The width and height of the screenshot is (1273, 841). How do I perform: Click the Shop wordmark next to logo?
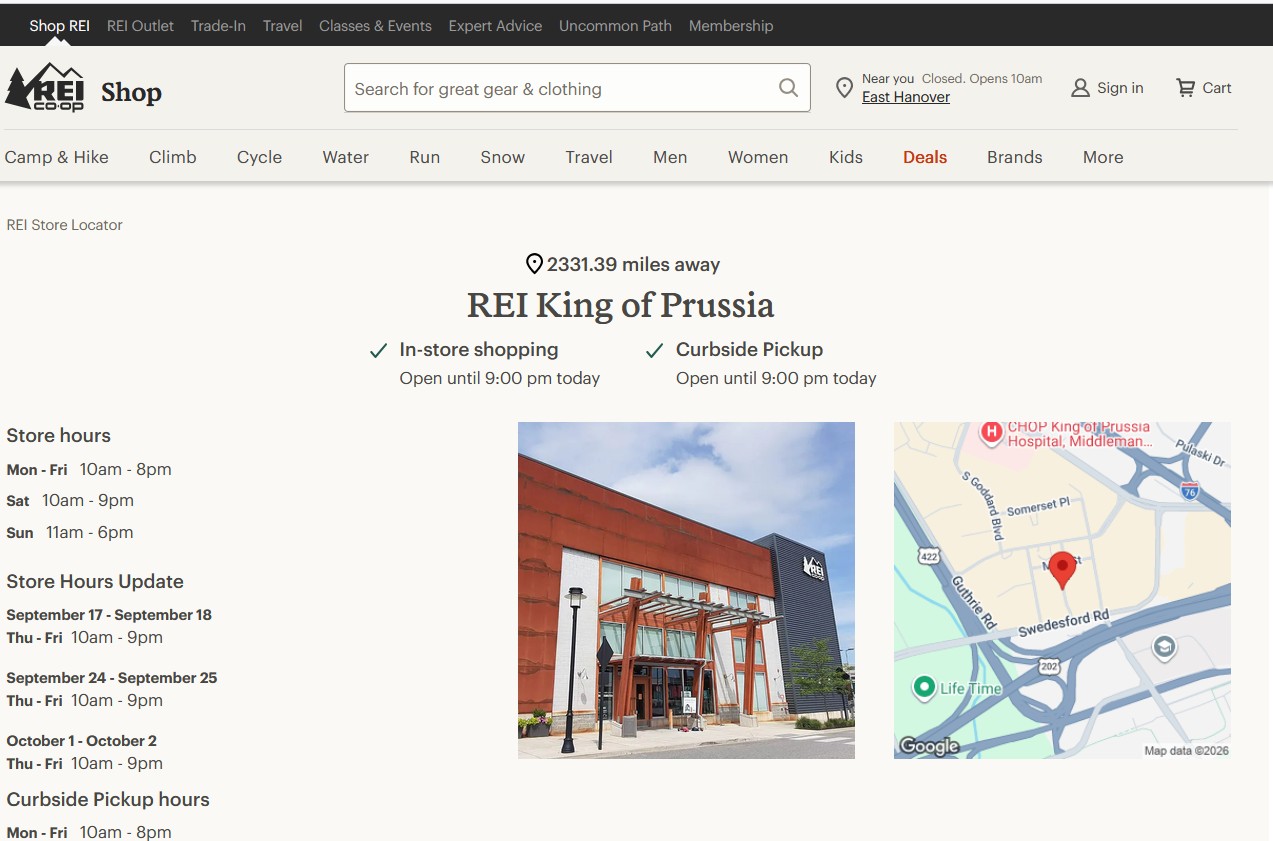(131, 92)
